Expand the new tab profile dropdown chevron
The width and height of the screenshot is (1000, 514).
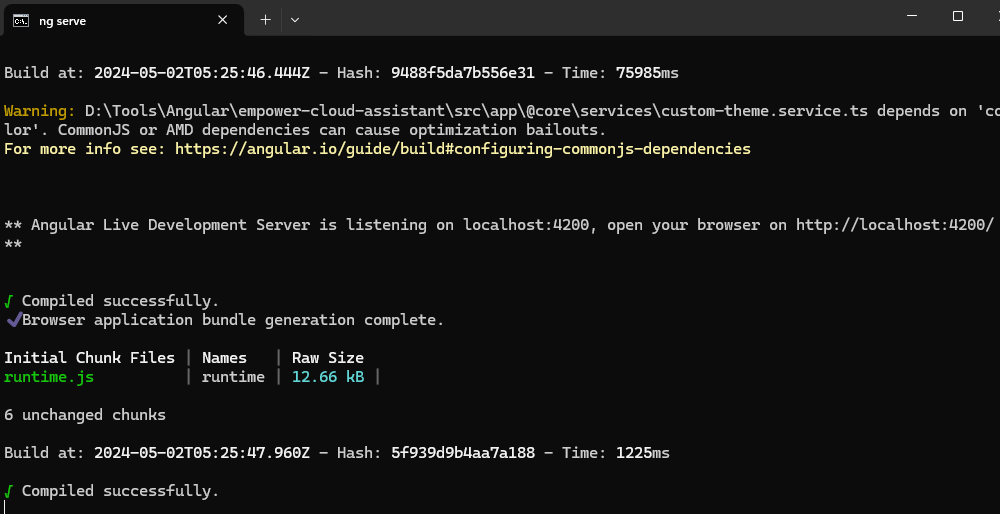(295, 19)
